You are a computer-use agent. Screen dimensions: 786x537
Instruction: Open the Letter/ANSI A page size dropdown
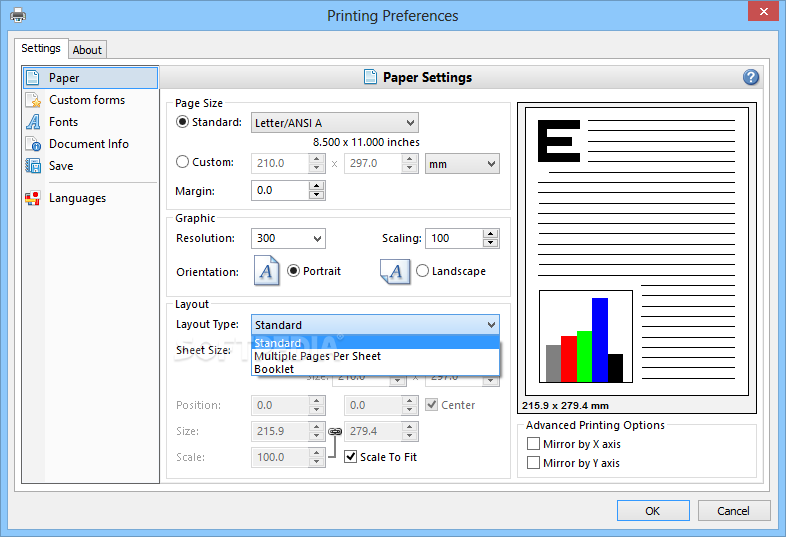[335, 123]
